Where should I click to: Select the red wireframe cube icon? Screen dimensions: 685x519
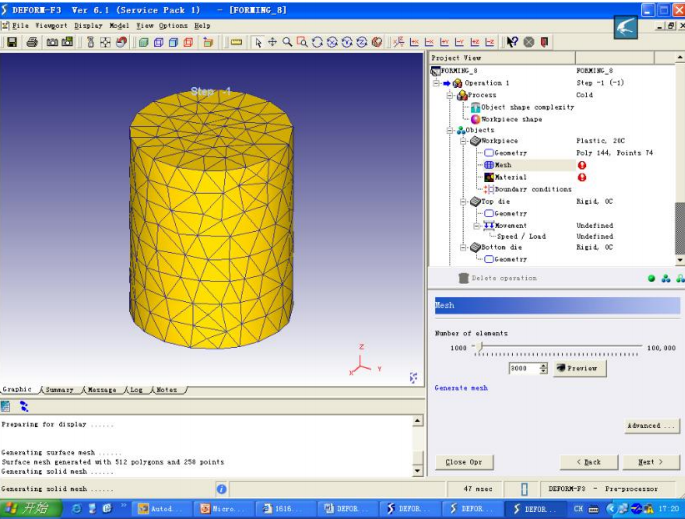point(188,42)
